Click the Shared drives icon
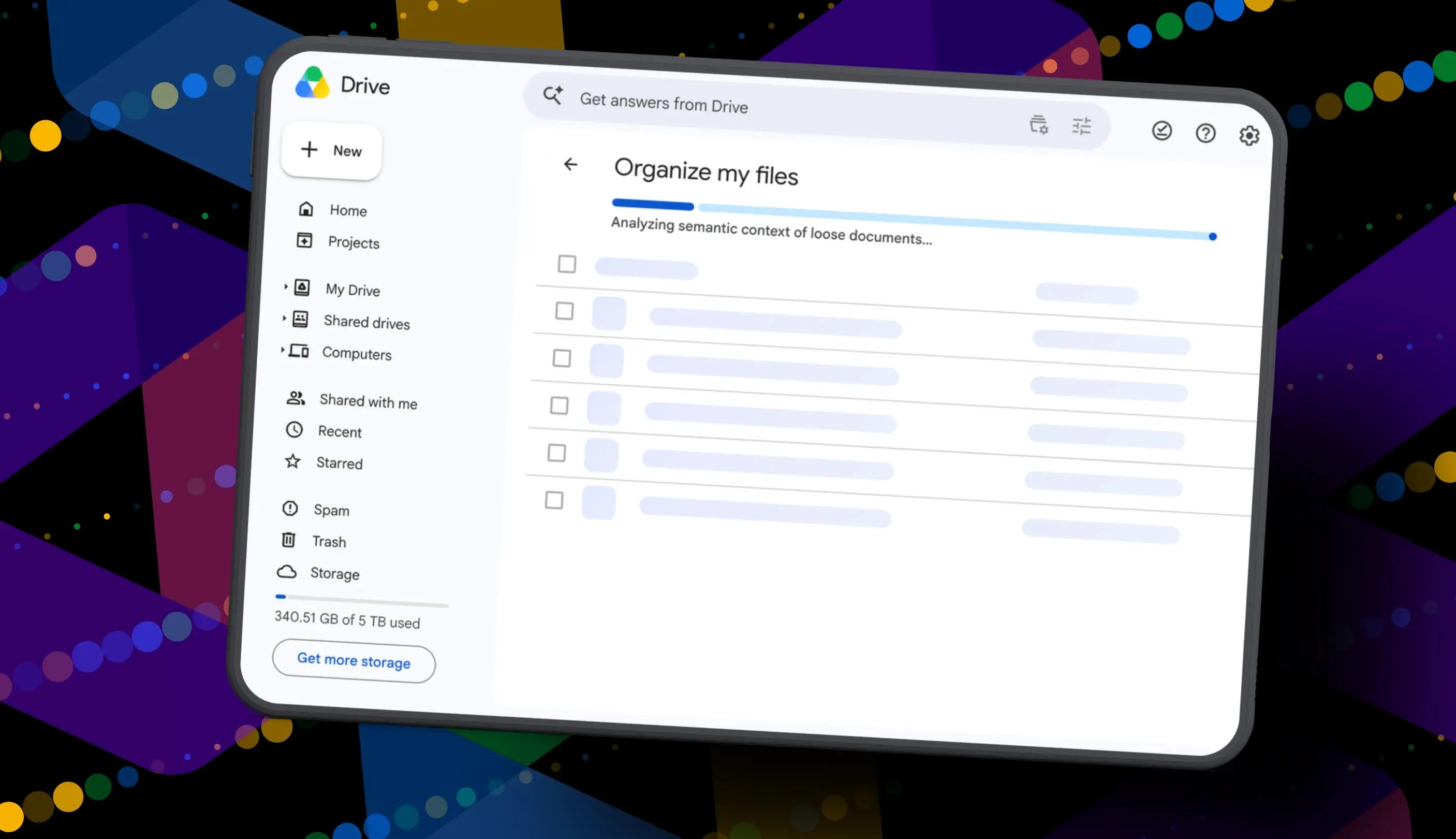1456x839 pixels. pos(300,319)
